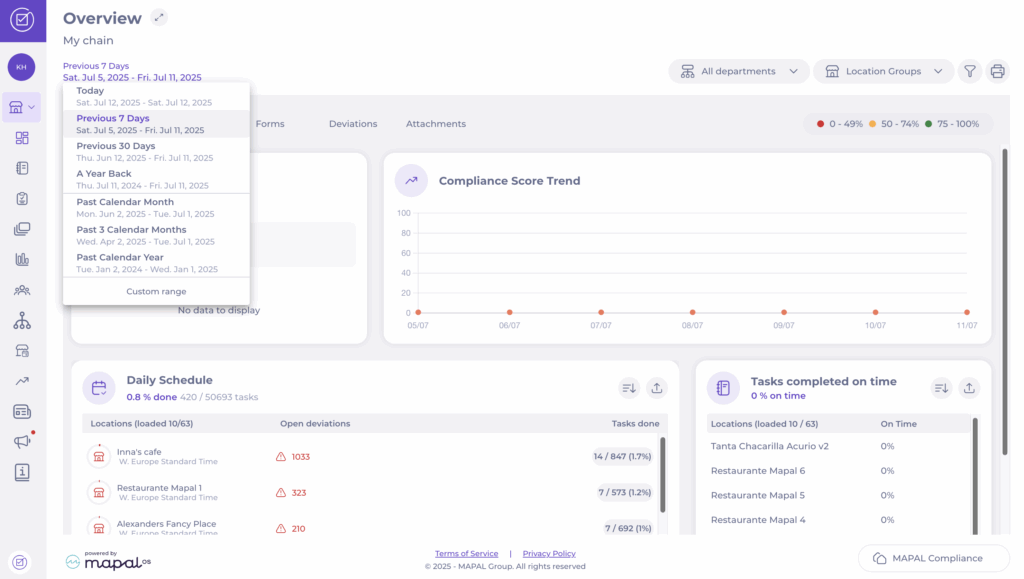Viewport: 1024px width, 579px height.
Task: Click the filter funnel icon
Action: point(969,71)
